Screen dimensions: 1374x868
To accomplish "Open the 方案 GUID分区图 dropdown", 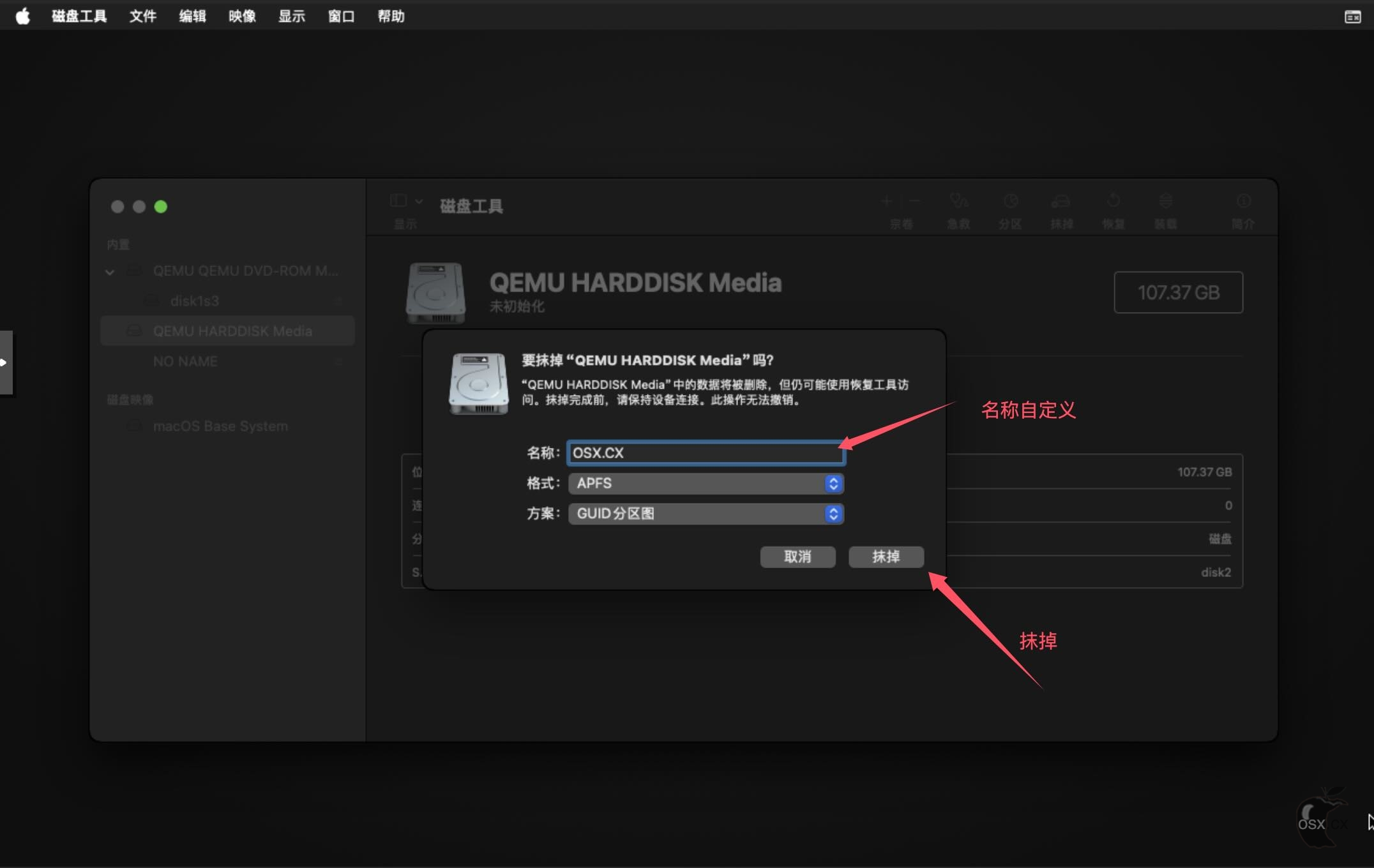I will coord(706,514).
